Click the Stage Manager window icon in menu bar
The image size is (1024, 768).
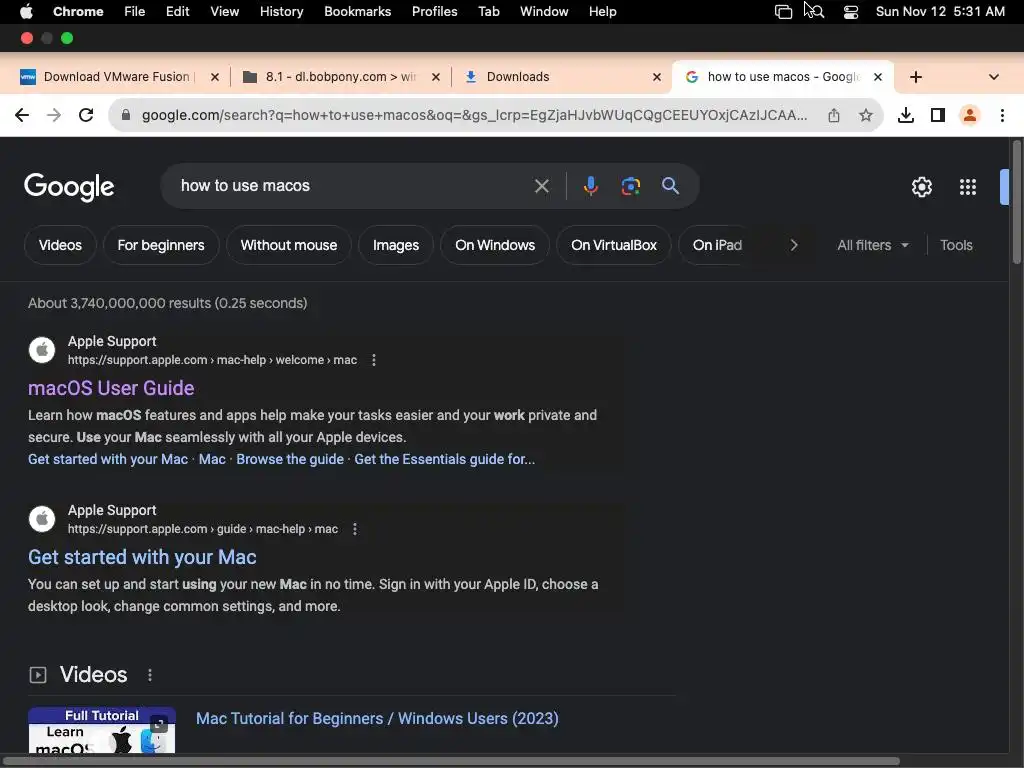[783, 12]
